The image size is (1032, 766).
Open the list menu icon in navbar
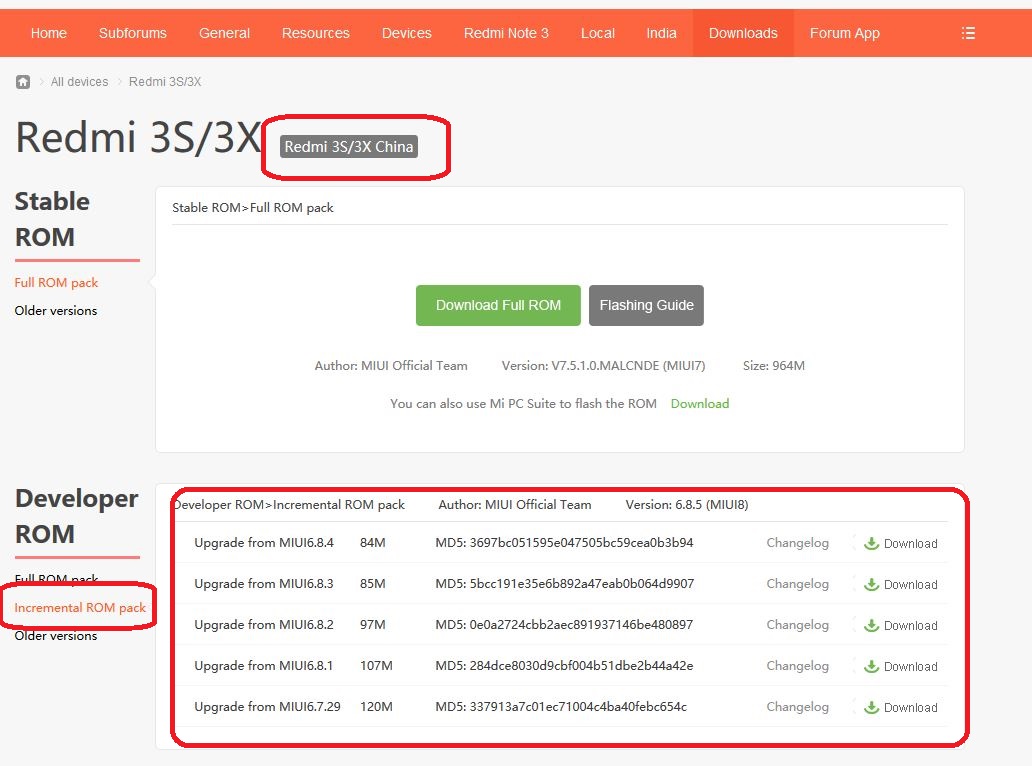tap(967, 33)
